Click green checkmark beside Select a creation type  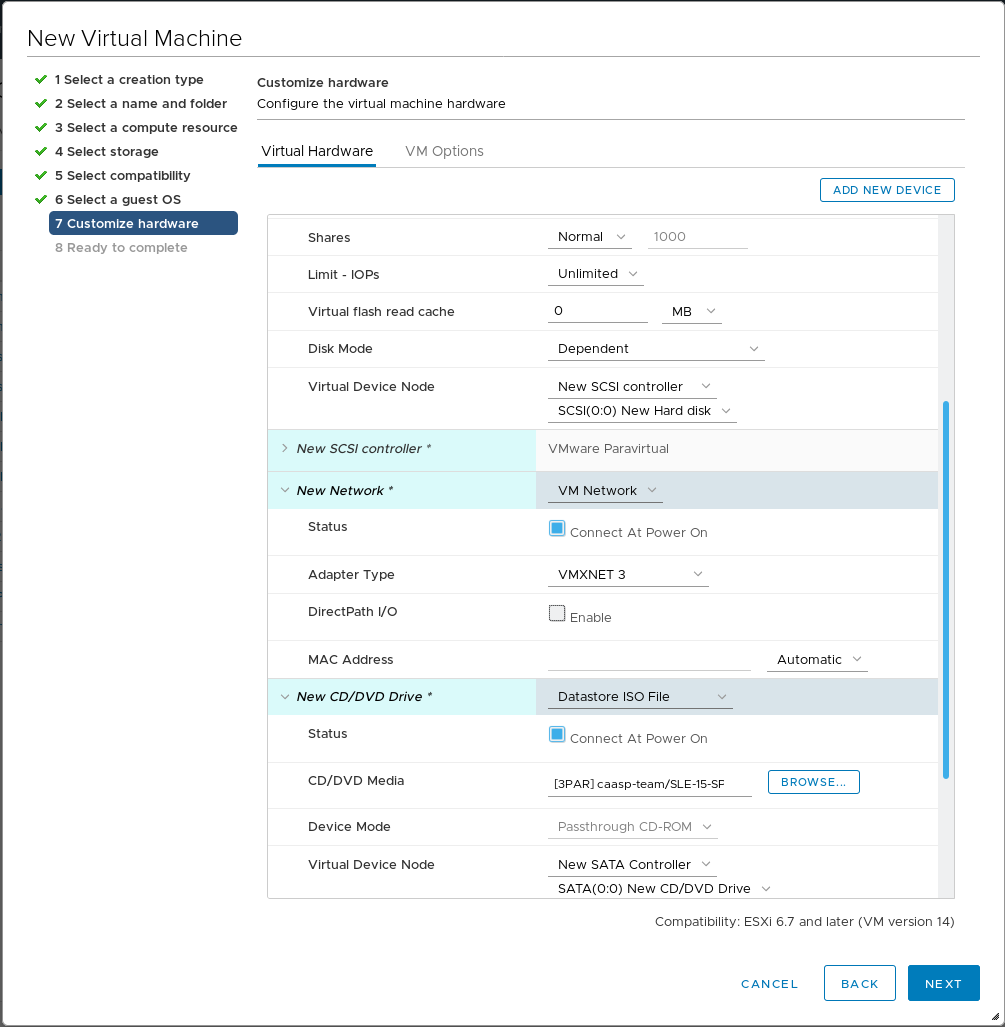click(x=41, y=79)
